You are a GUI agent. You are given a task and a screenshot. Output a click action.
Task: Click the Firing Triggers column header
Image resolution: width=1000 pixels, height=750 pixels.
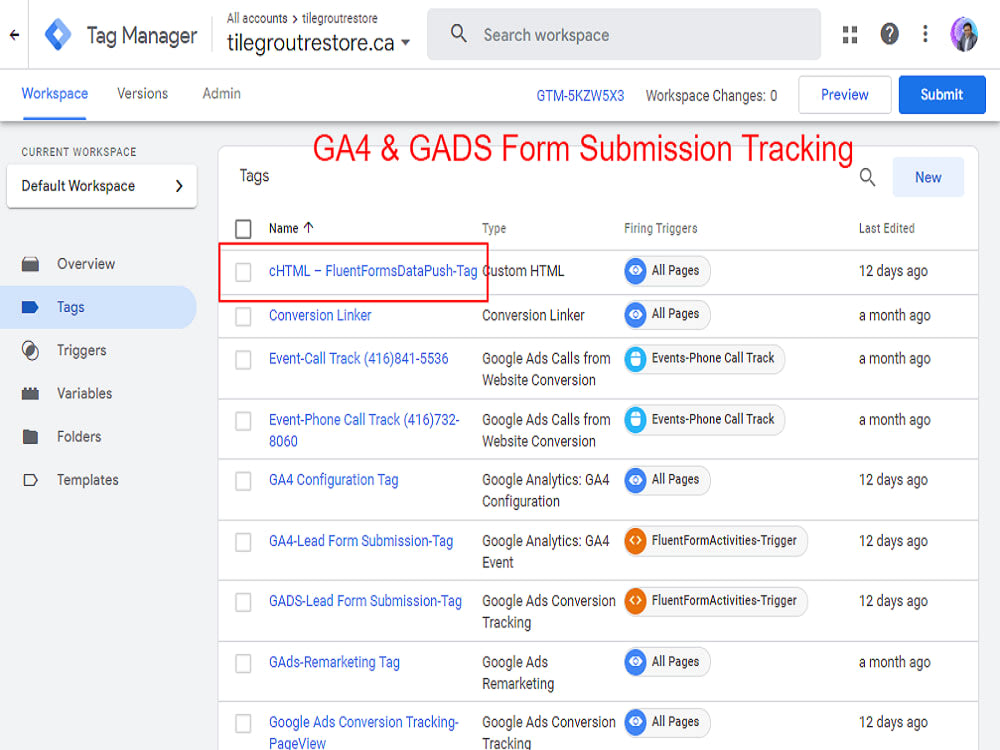(661, 228)
